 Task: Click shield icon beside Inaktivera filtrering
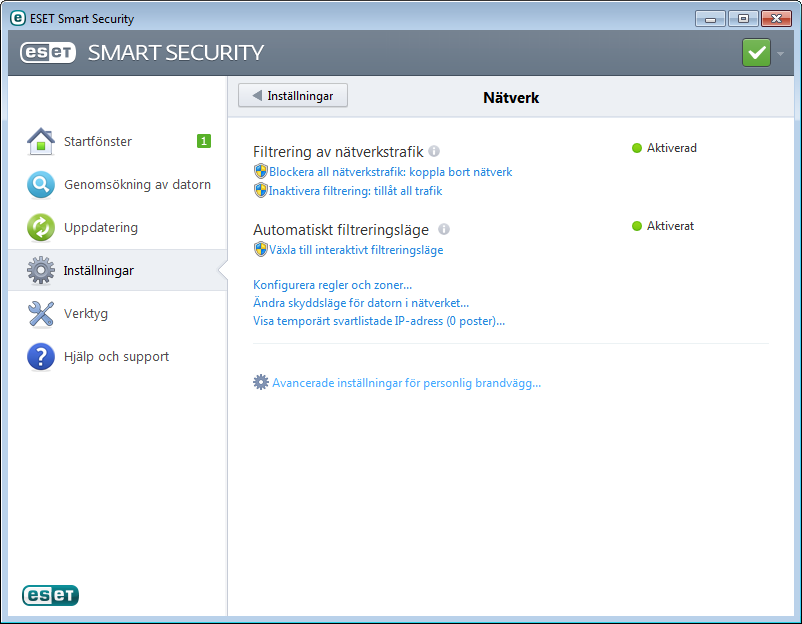[x=261, y=190]
